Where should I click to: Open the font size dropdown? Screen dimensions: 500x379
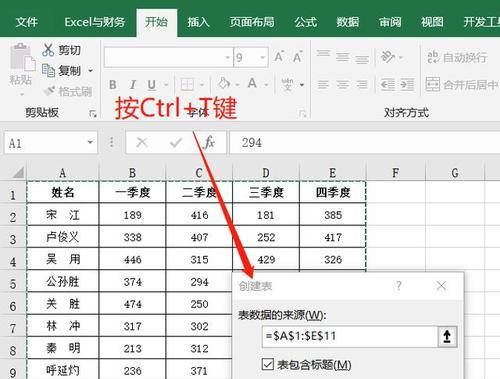click(x=263, y=57)
